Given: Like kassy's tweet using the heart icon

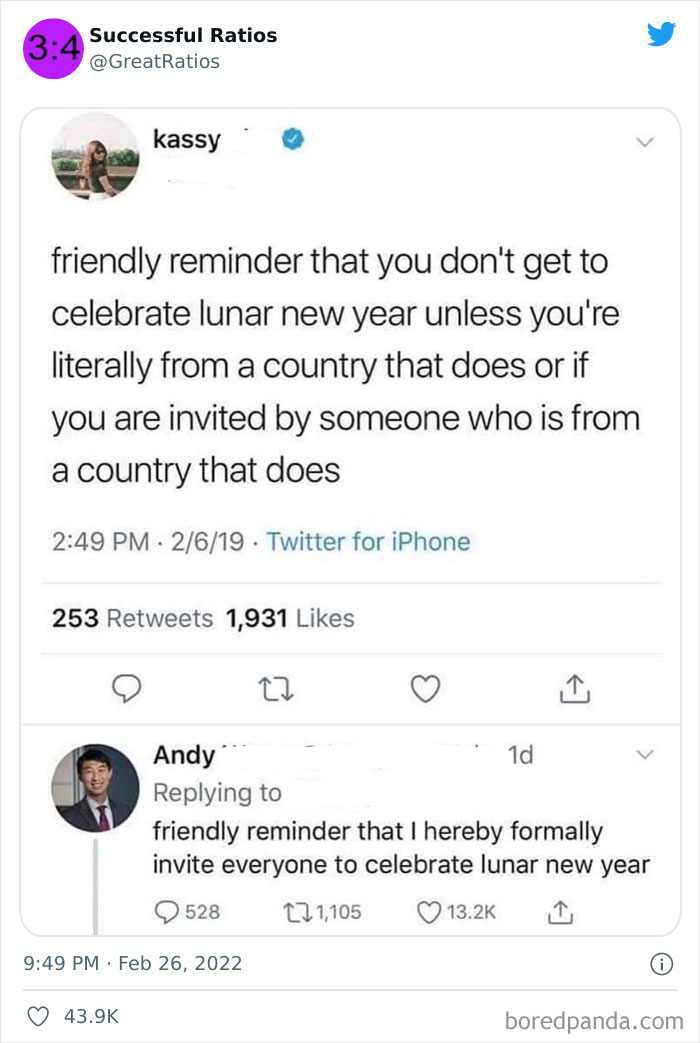Looking at the screenshot, I should [424, 689].
